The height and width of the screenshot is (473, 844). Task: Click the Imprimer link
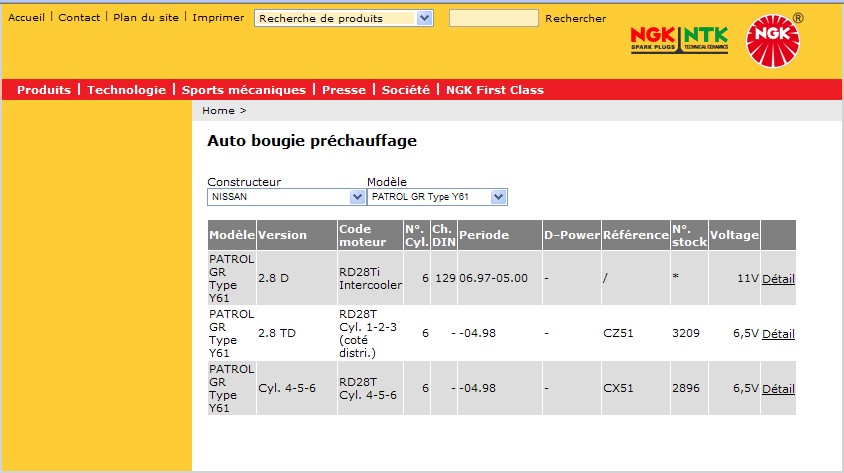218,17
